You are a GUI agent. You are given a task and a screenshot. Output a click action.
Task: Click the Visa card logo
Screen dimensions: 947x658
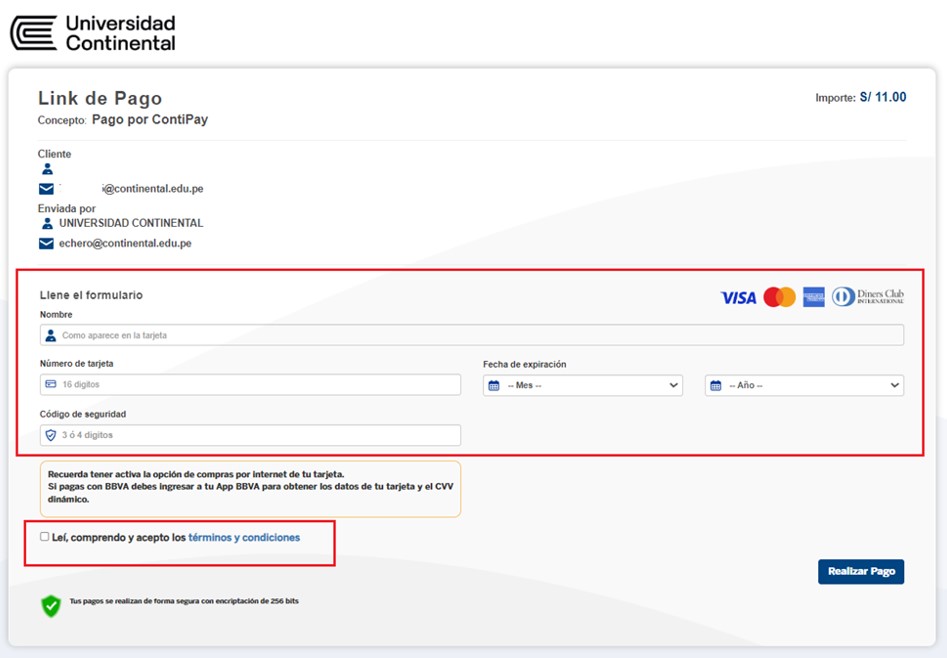738,297
